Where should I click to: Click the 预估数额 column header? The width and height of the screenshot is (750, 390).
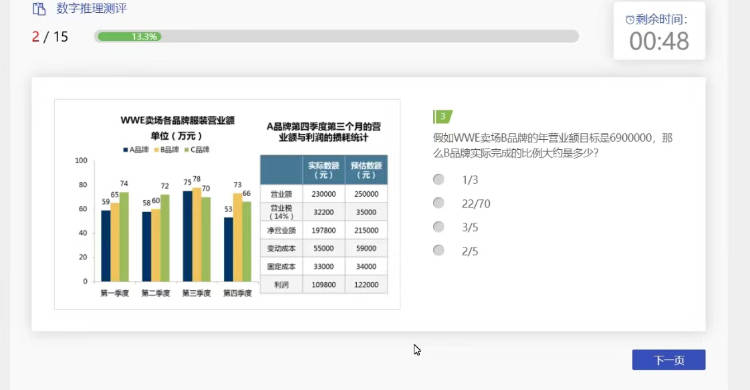pyautogui.click(x=366, y=170)
